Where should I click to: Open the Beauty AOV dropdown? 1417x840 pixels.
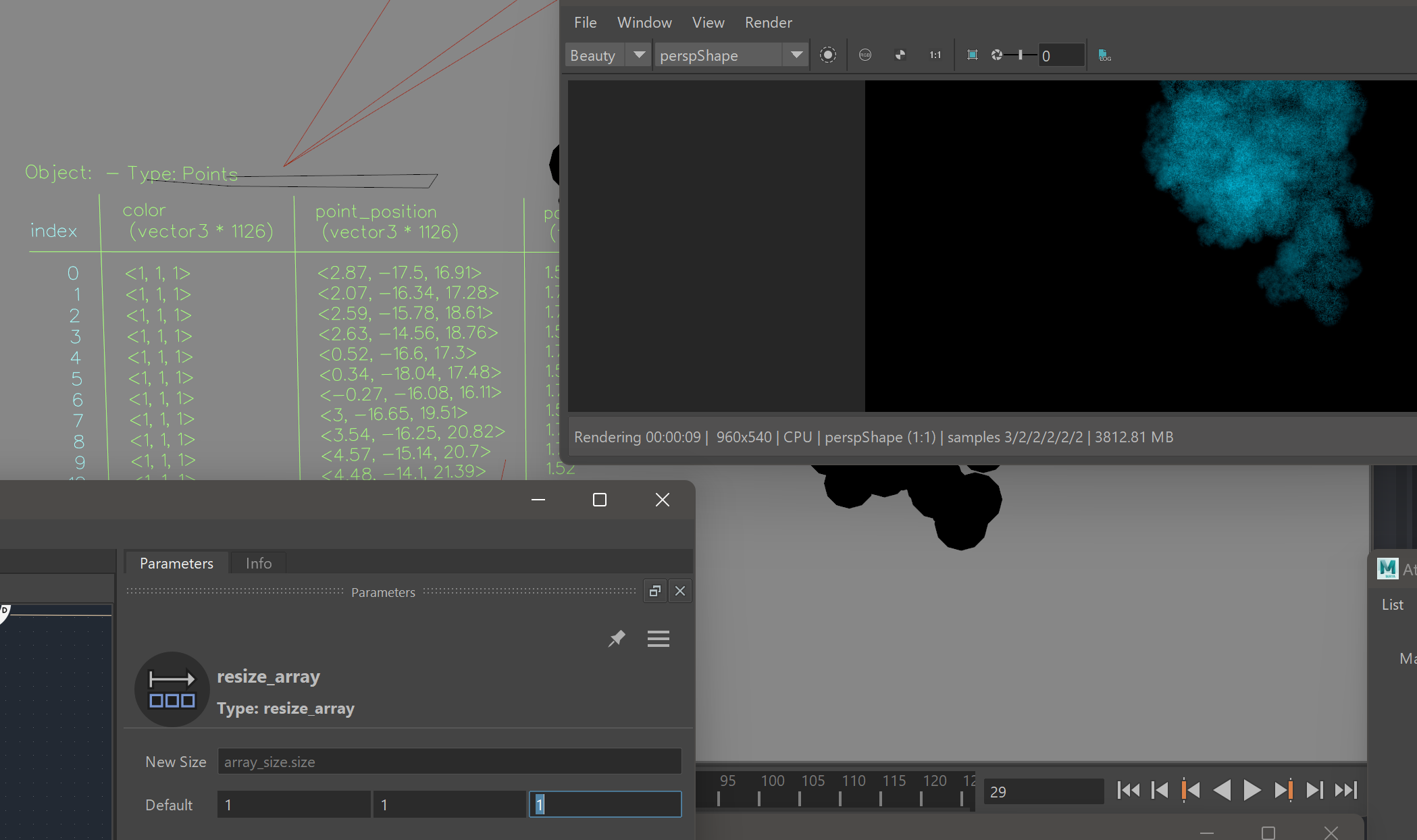[x=637, y=55]
